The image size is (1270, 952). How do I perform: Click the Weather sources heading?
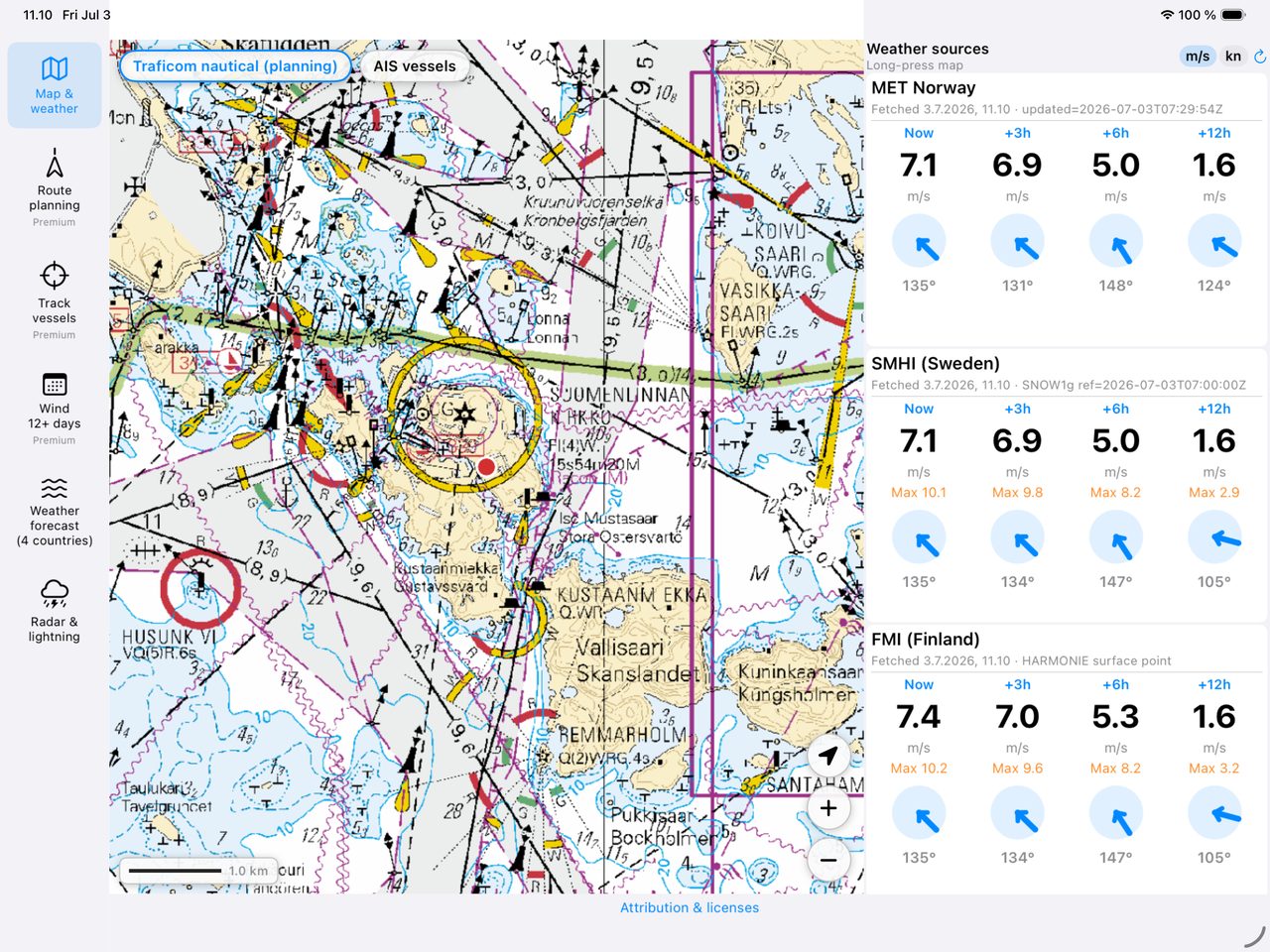(928, 49)
